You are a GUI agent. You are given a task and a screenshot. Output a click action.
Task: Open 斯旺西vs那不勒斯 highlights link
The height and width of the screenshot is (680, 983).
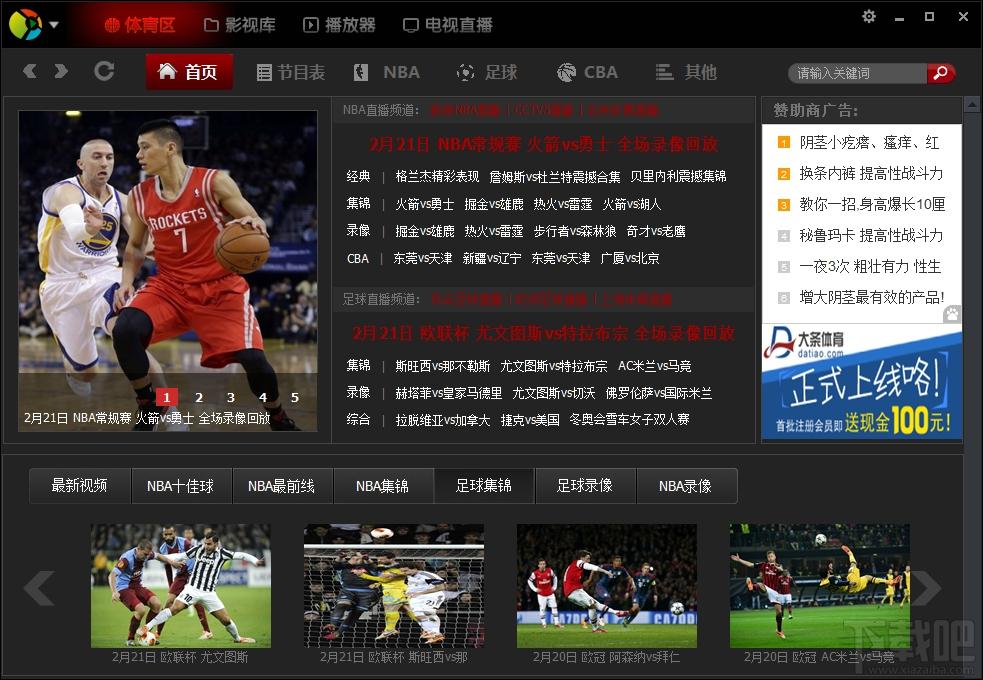[x=443, y=366]
